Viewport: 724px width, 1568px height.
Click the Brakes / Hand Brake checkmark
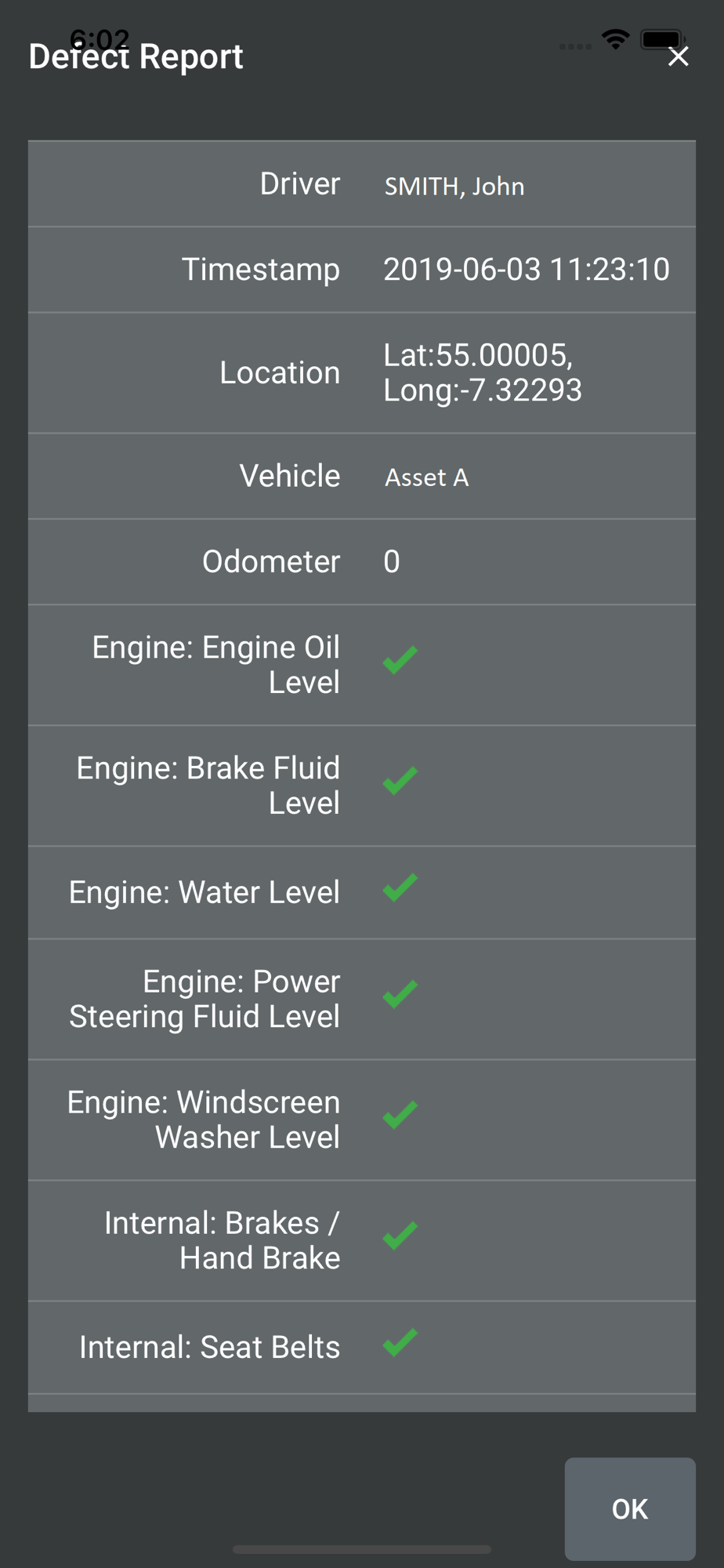pos(400,1236)
